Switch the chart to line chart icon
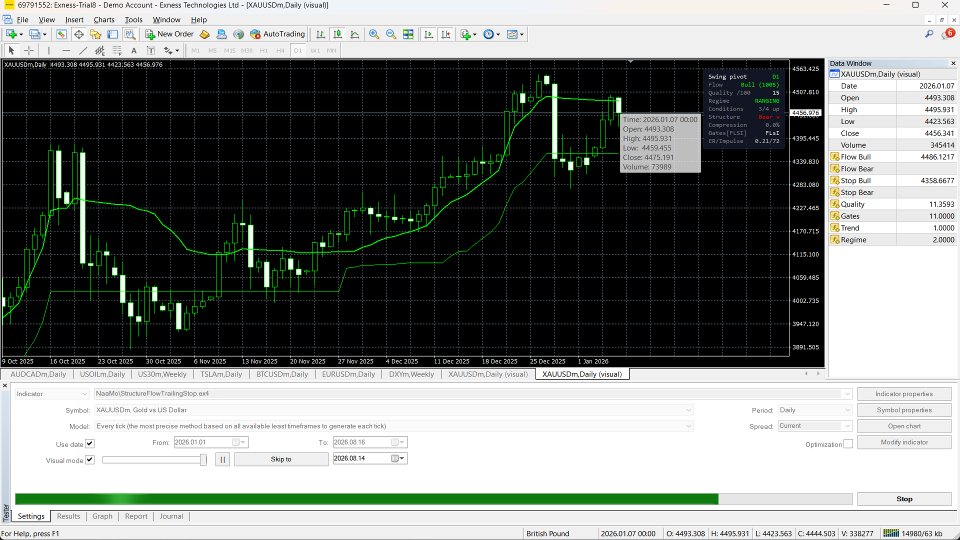Viewport: 960px width, 540px height. [x=354, y=34]
